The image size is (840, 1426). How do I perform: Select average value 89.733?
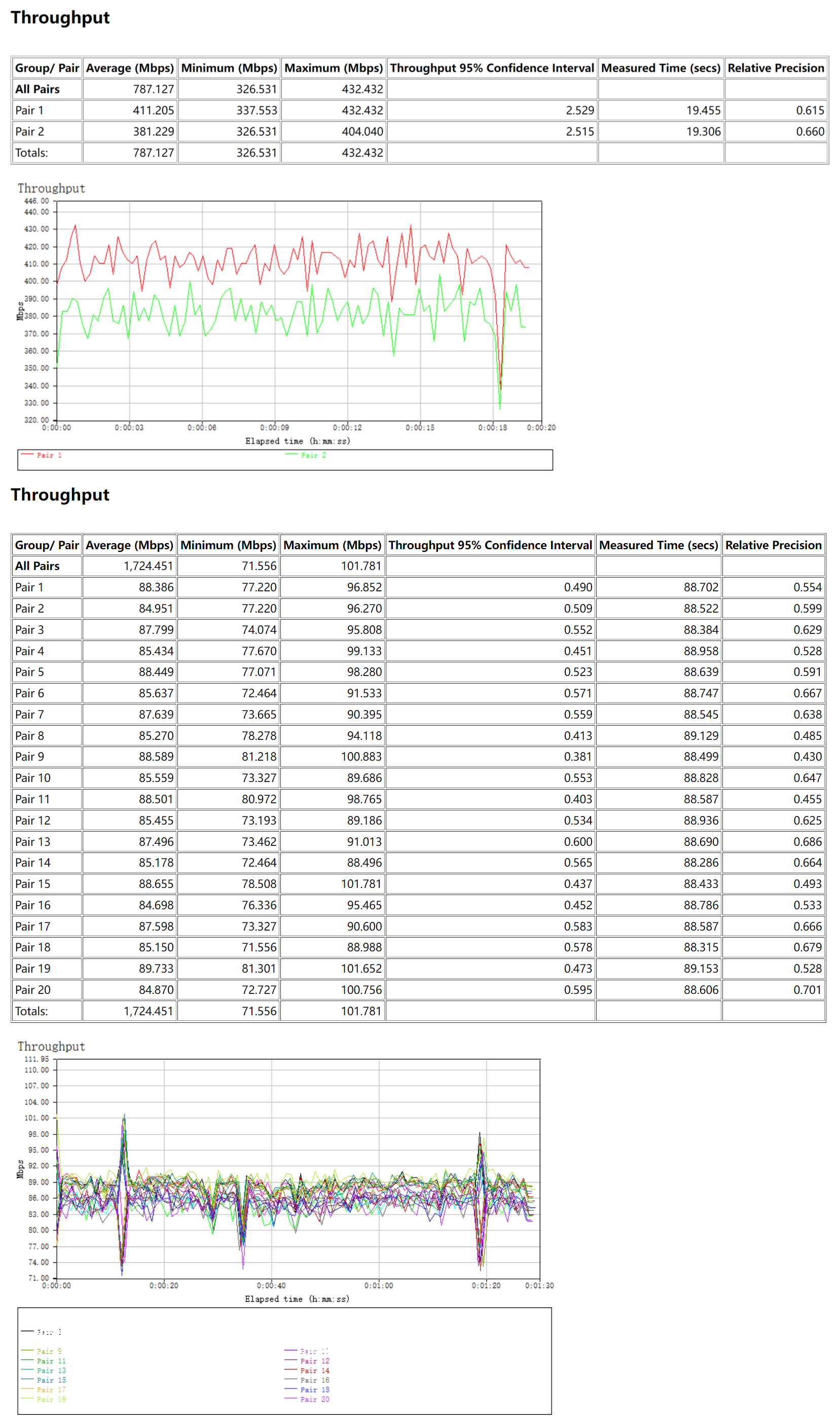point(130,969)
